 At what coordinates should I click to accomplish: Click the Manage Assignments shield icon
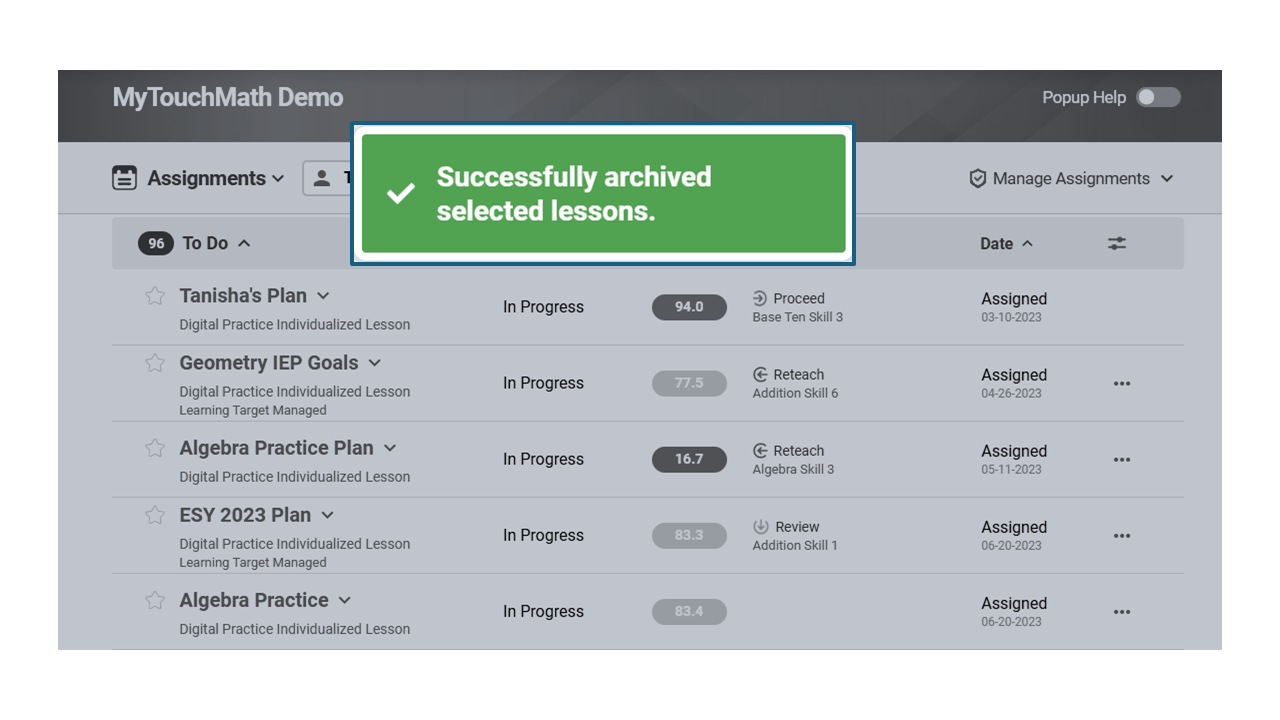click(x=978, y=179)
